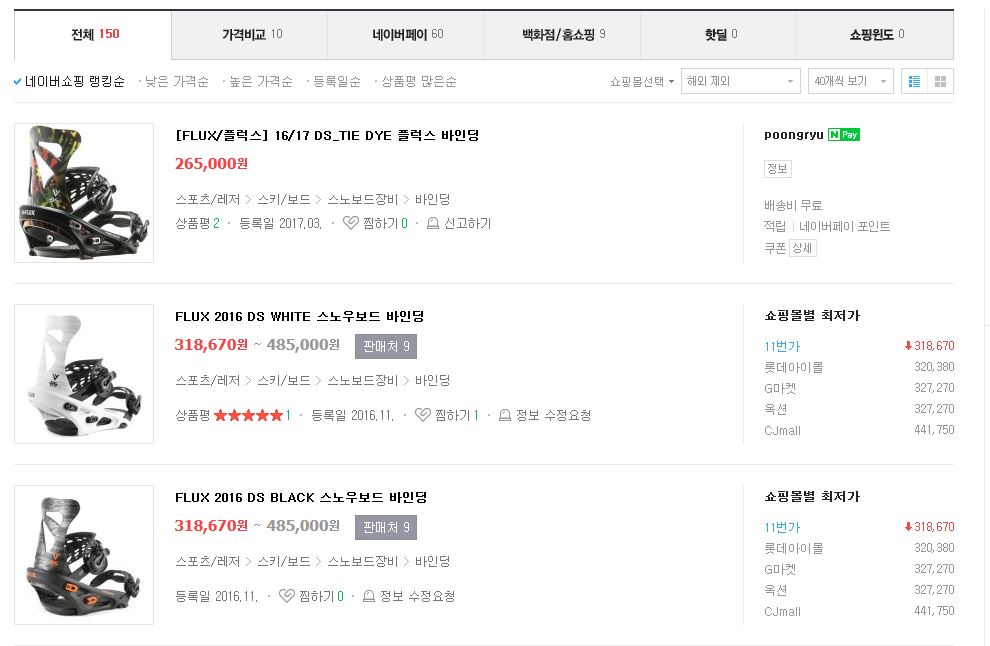
Task: Click 스키/보드 category in DS_TIE DYE listing
Action: pyautogui.click(x=283, y=200)
